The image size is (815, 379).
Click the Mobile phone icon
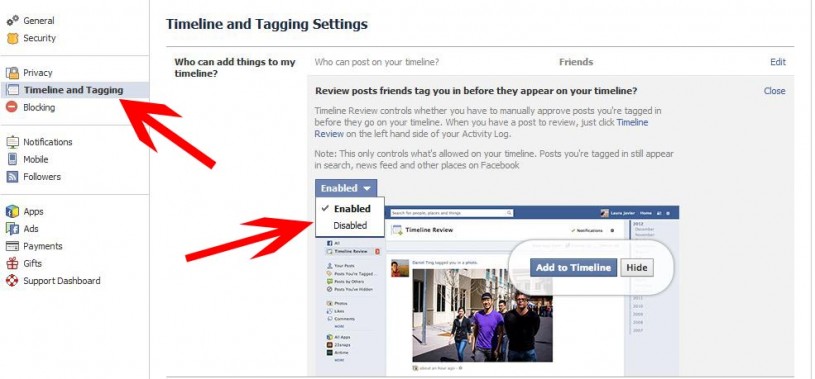[12, 160]
